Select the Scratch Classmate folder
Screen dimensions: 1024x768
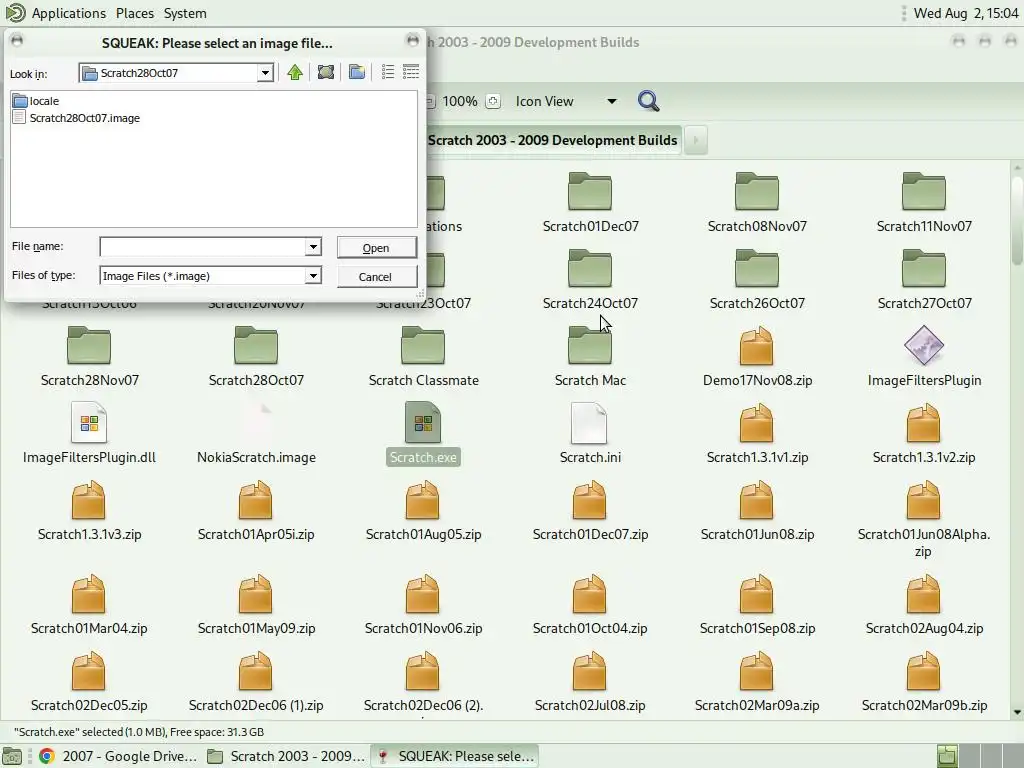423,357
